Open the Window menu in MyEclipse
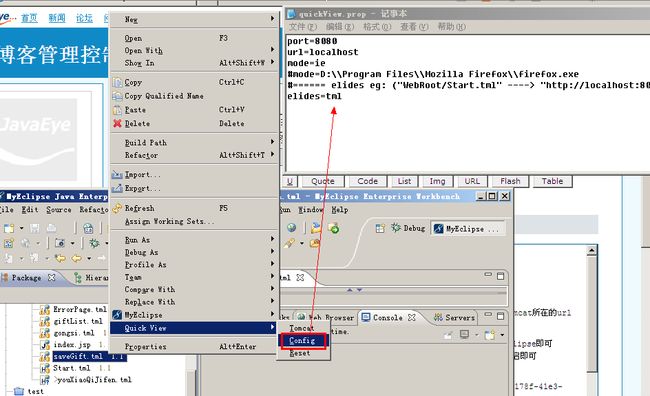 (x=311, y=210)
